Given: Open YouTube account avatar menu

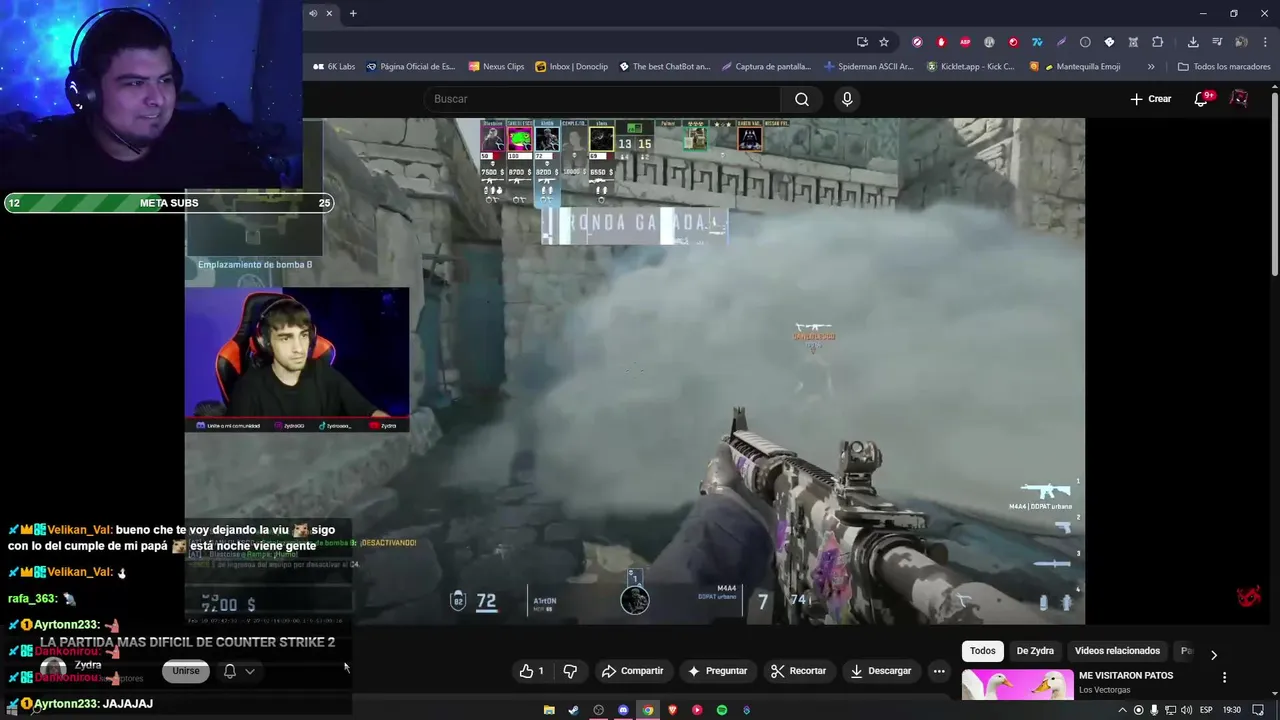Looking at the screenshot, I should point(1239,99).
